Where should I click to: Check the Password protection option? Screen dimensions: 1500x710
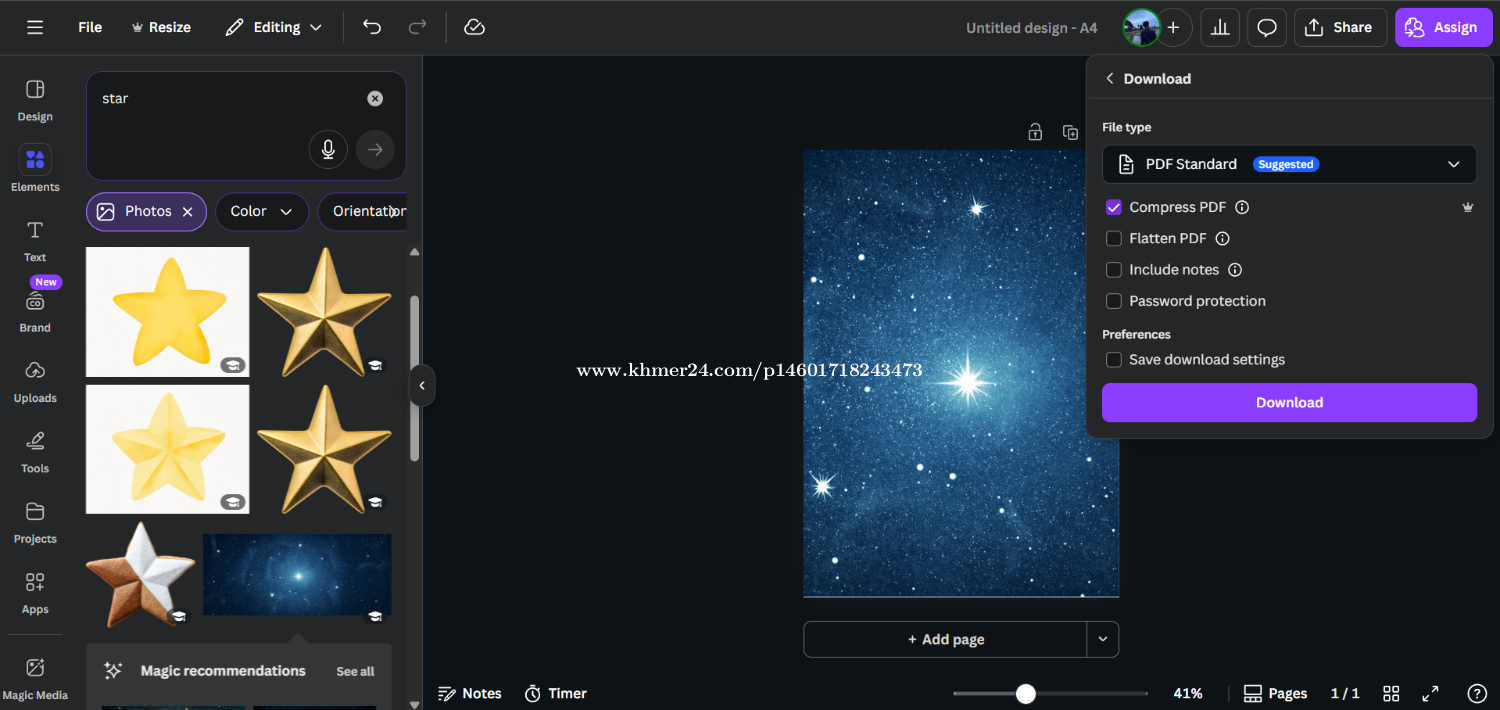click(x=1113, y=301)
